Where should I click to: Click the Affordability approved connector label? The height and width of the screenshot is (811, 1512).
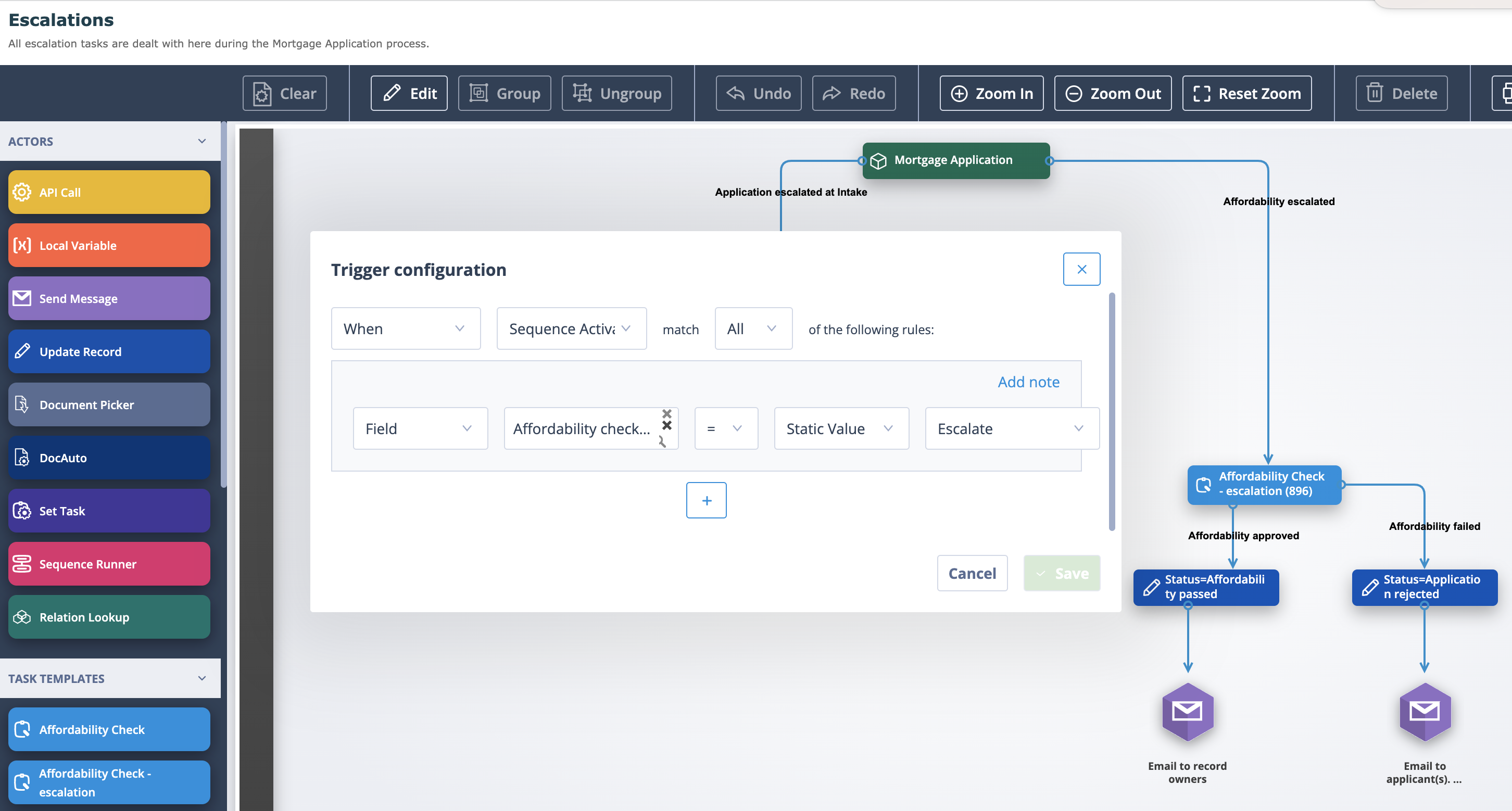pyautogui.click(x=1244, y=535)
